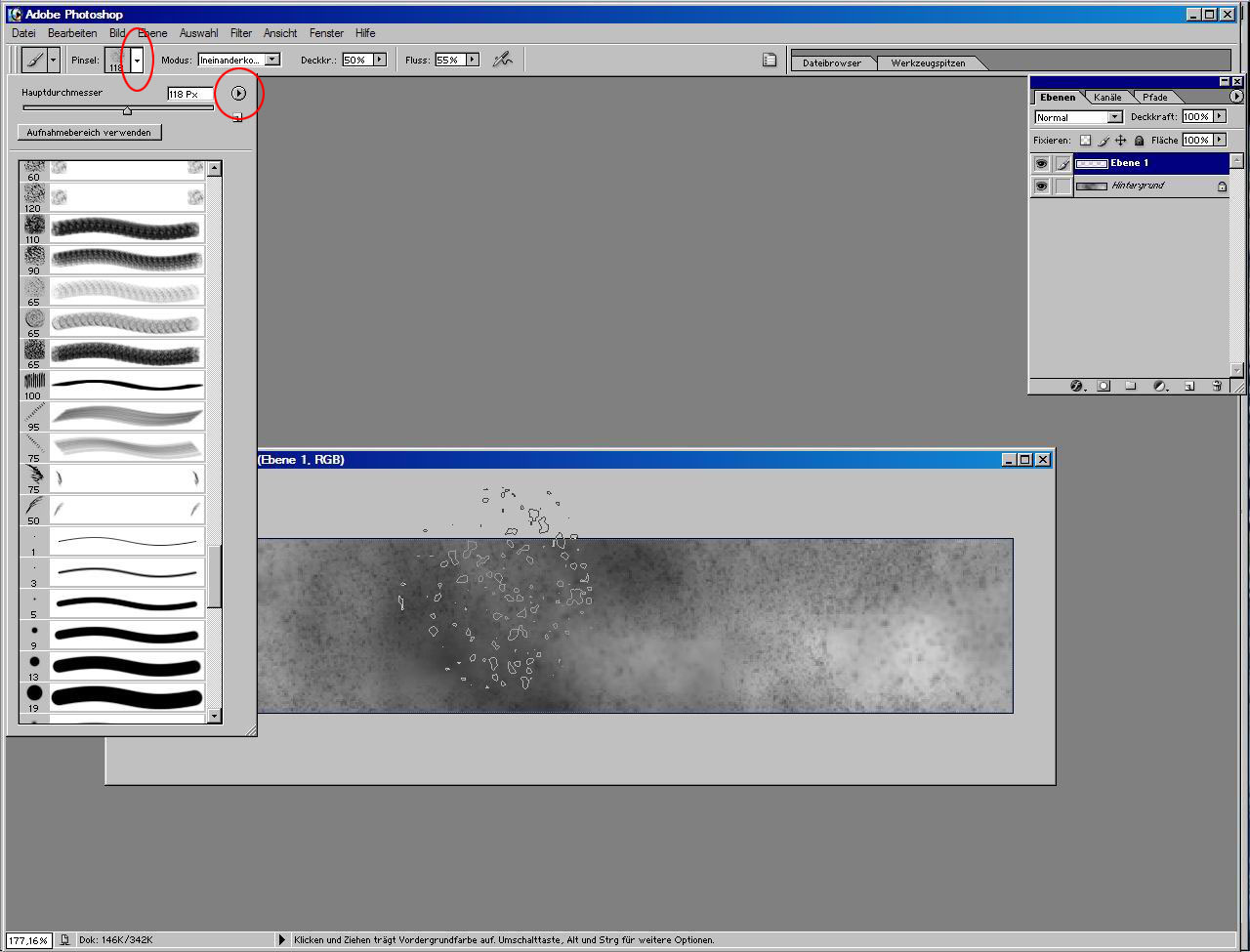Switch to the Kanäle tab

(1107, 98)
